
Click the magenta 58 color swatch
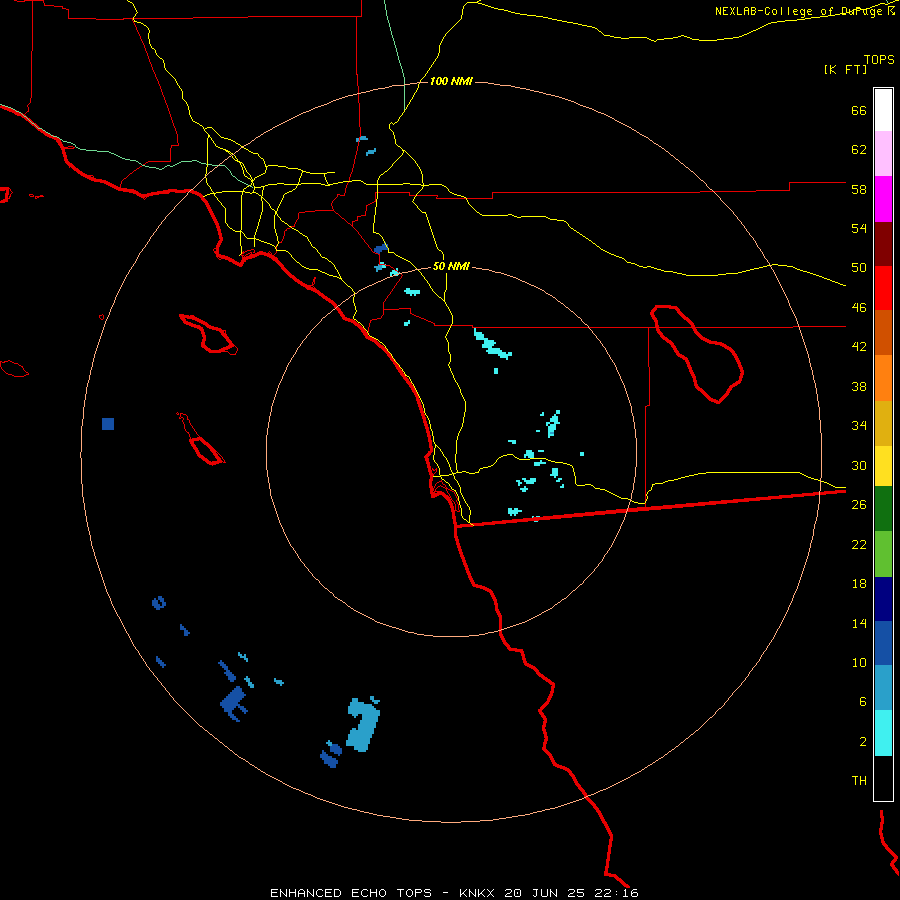883,199
